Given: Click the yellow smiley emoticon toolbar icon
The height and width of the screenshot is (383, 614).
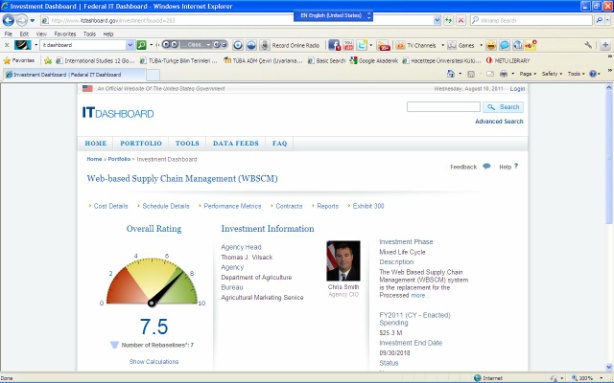Looking at the screenshot, I should pos(491,45).
